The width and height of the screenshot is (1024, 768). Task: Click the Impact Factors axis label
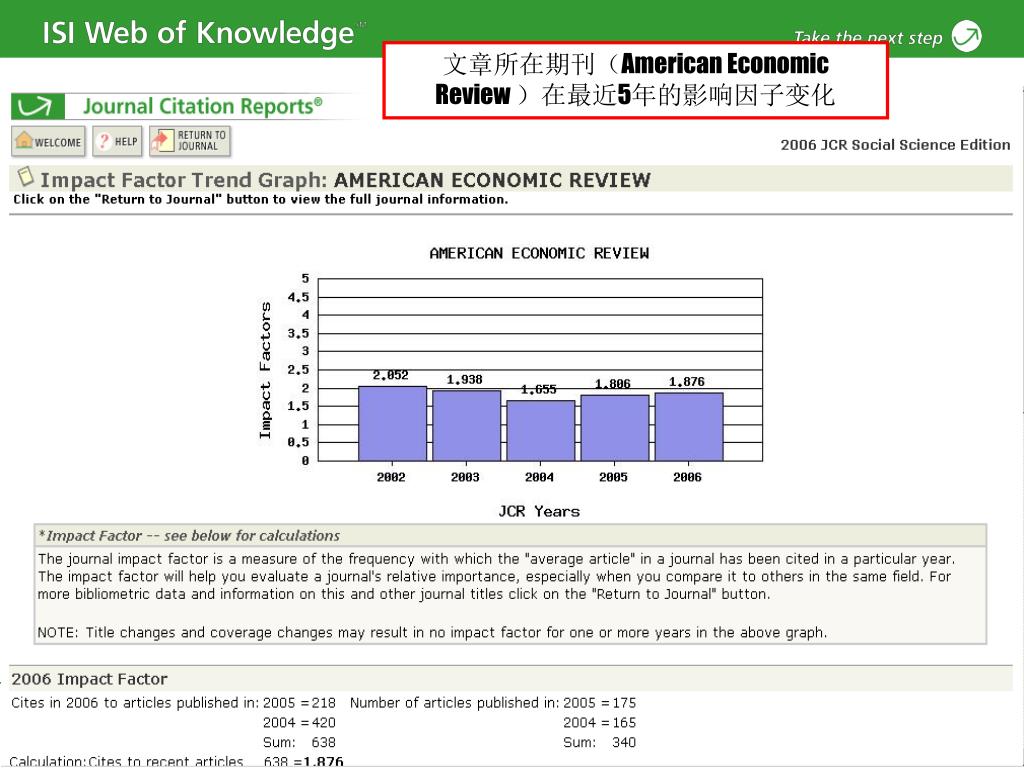click(x=264, y=370)
